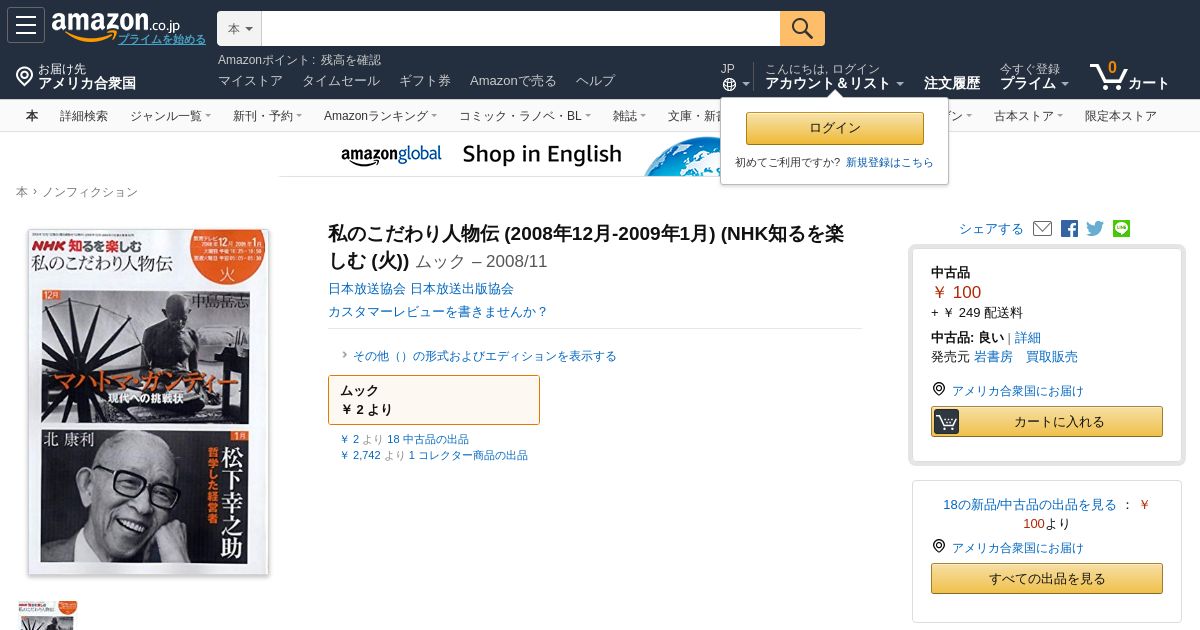The width and height of the screenshot is (1200, 630).
Task: Click すべての出品を見る button
Action: (x=1047, y=578)
